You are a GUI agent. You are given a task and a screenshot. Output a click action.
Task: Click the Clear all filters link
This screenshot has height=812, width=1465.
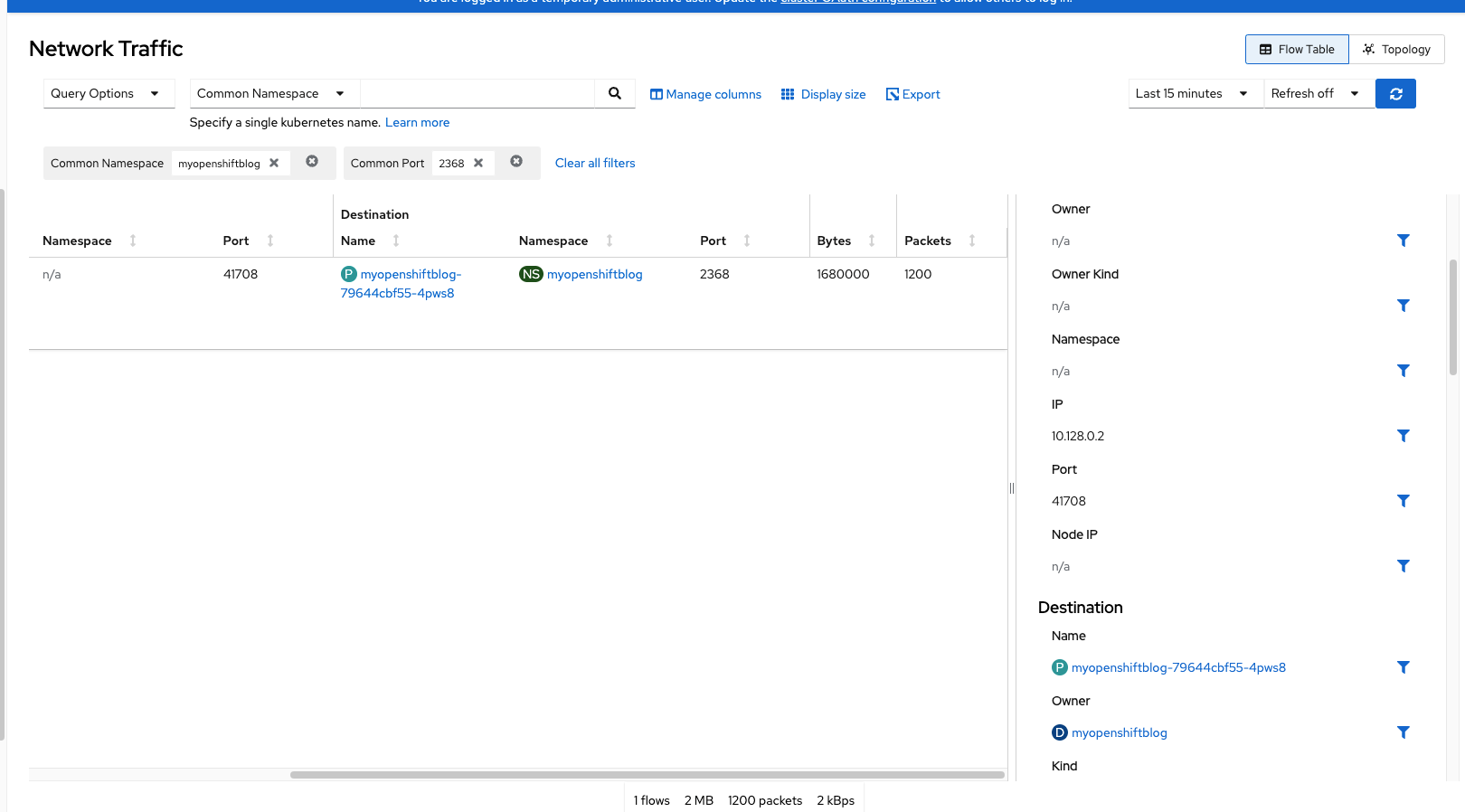pyautogui.click(x=595, y=163)
